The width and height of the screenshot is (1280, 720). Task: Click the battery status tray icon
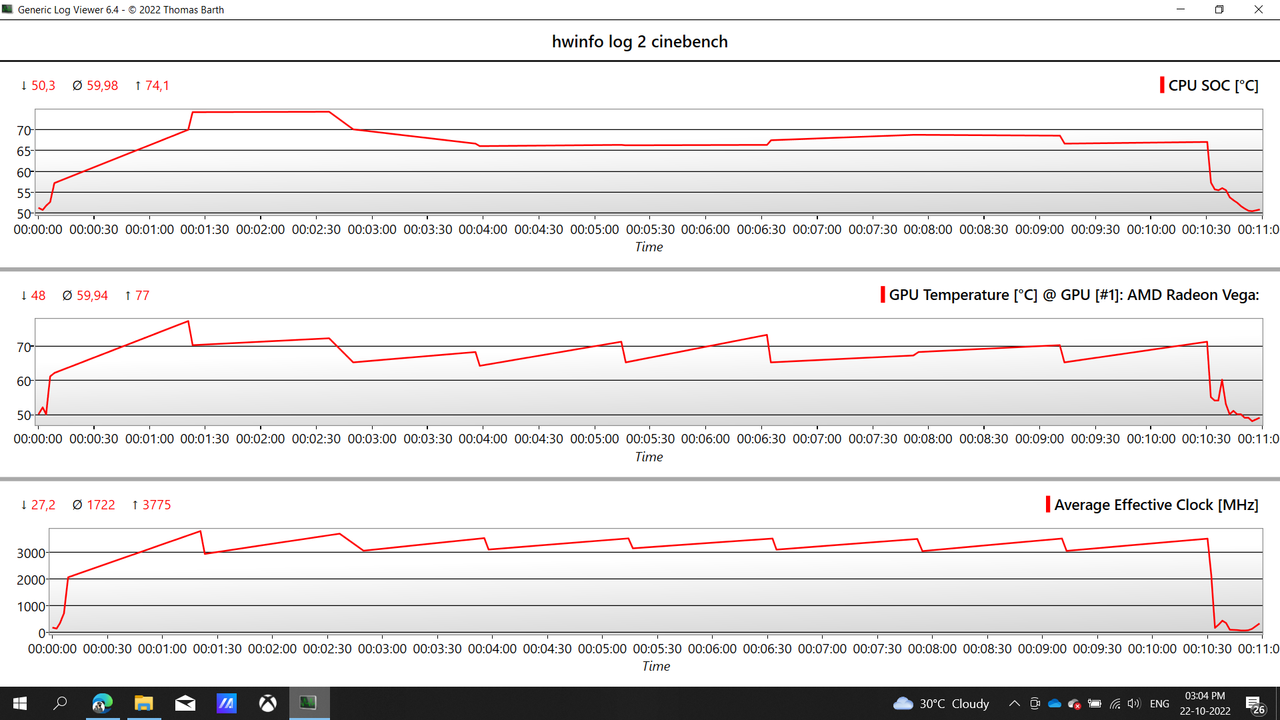(1095, 704)
